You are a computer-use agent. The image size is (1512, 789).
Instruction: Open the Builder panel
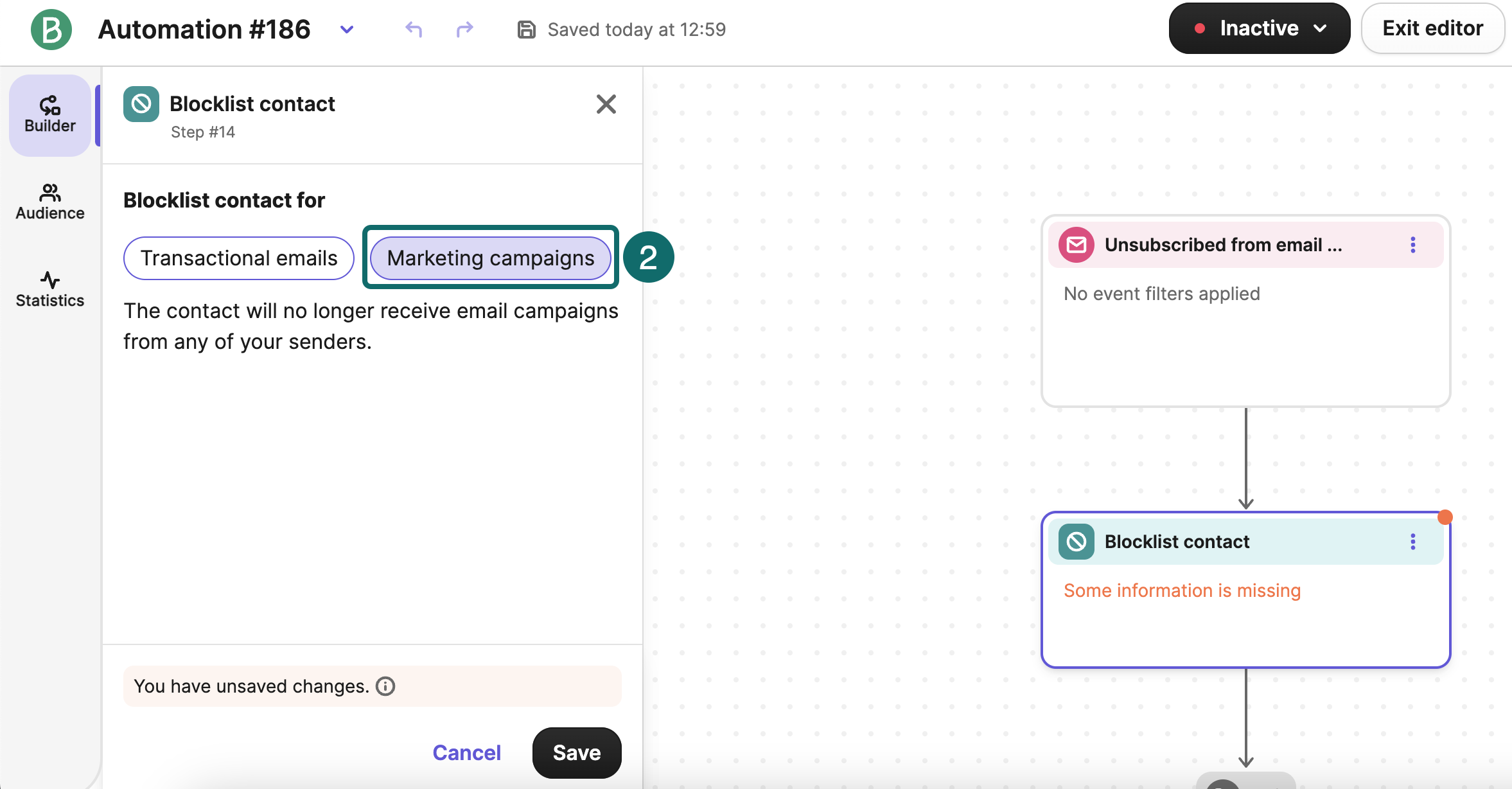pyautogui.click(x=49, y=114)
